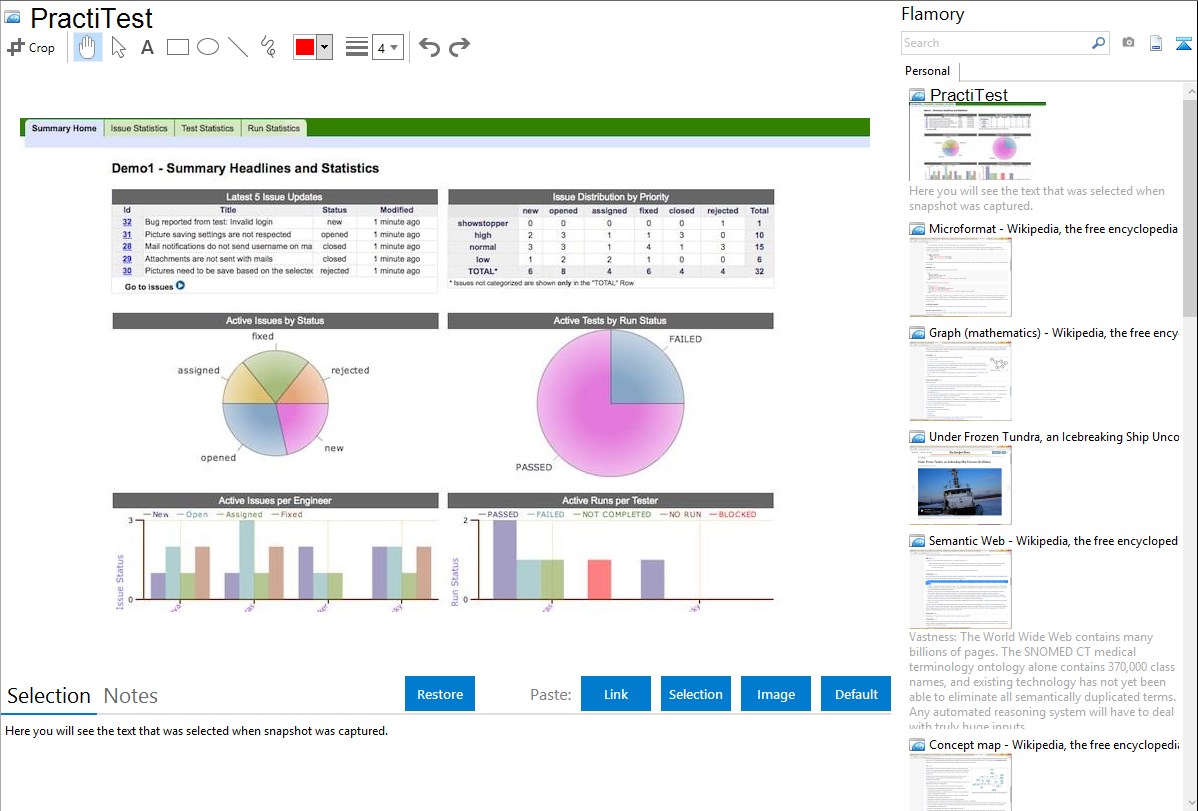This screenshot has height=811, width=1198.
Task: Click the Semantic Web snapshot page icon
Action: click(x=917, y=541)
